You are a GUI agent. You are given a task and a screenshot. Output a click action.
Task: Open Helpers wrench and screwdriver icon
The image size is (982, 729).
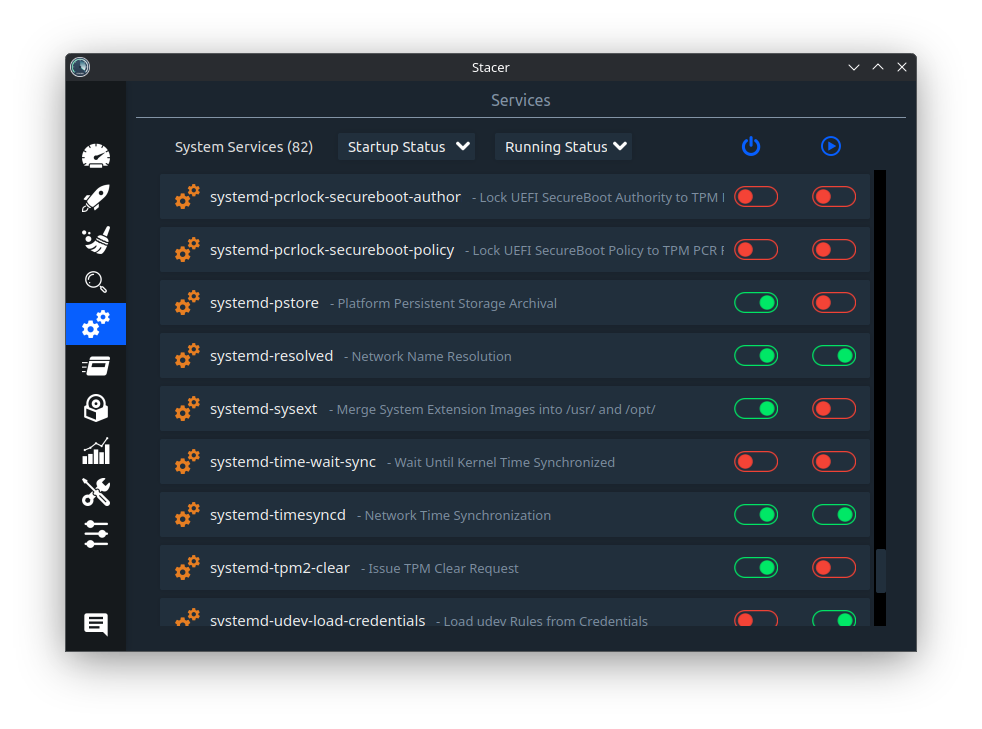pos(96,492)
